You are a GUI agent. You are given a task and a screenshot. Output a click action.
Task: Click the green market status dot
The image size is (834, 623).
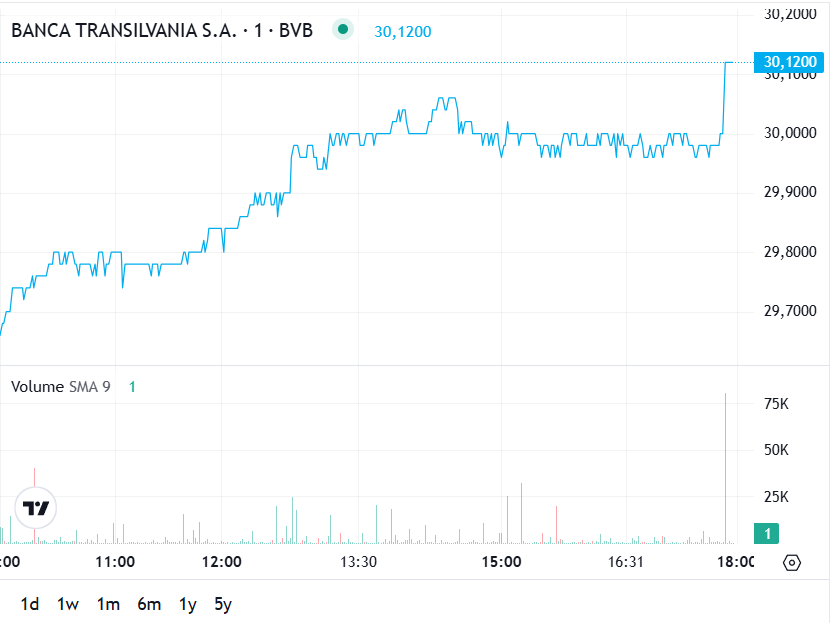(344, 30)
